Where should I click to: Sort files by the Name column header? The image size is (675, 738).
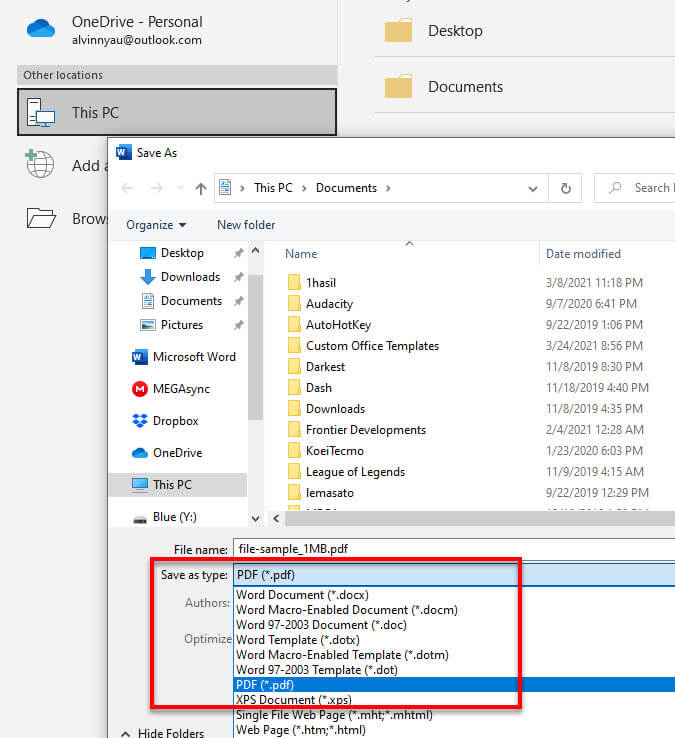click(301, 254)
